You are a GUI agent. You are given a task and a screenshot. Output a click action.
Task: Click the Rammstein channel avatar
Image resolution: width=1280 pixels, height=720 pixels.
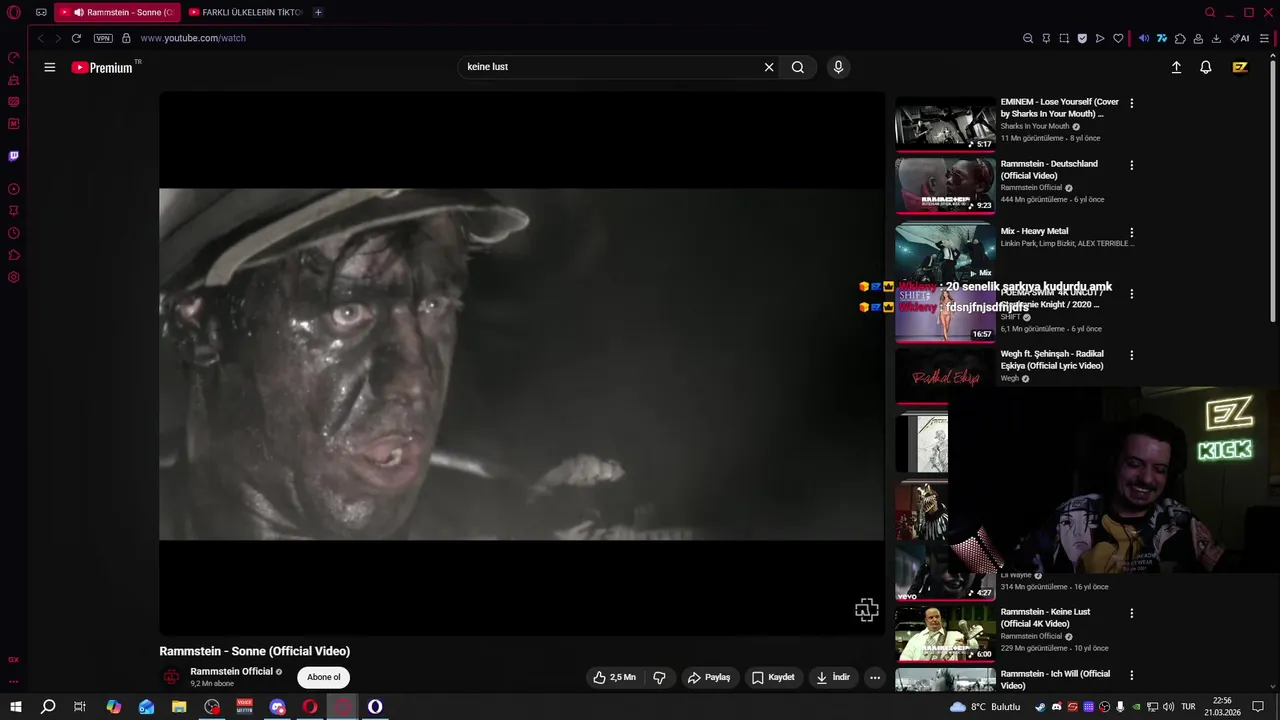coord(171,677)
